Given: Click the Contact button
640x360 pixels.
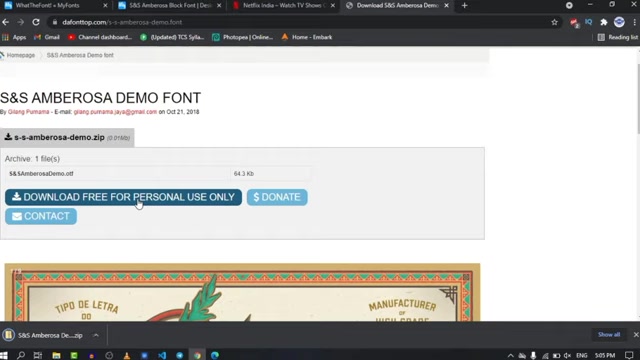Looking at the screenshot, I should point(41,216).
